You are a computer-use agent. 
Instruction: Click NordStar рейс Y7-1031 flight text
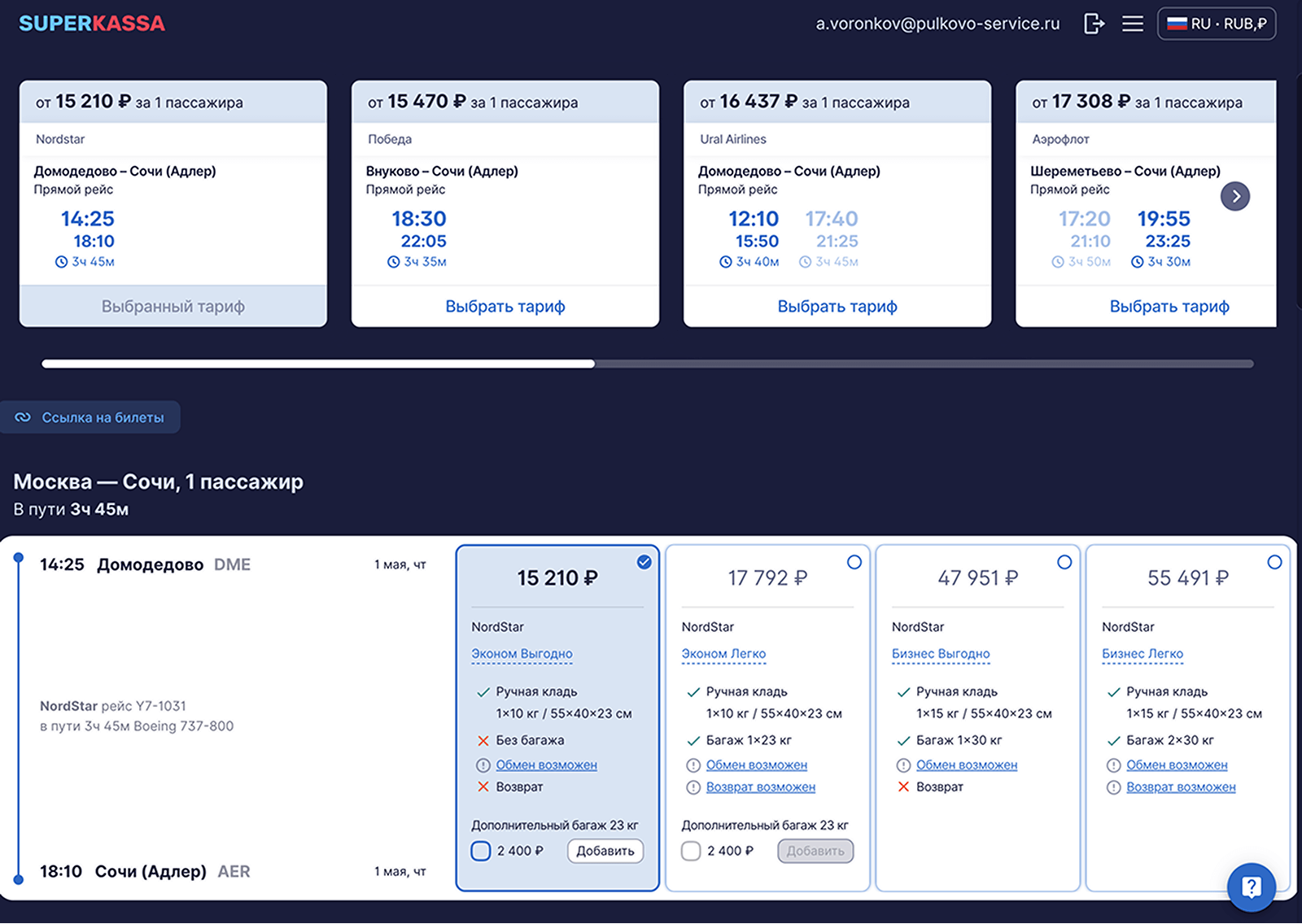113,706
